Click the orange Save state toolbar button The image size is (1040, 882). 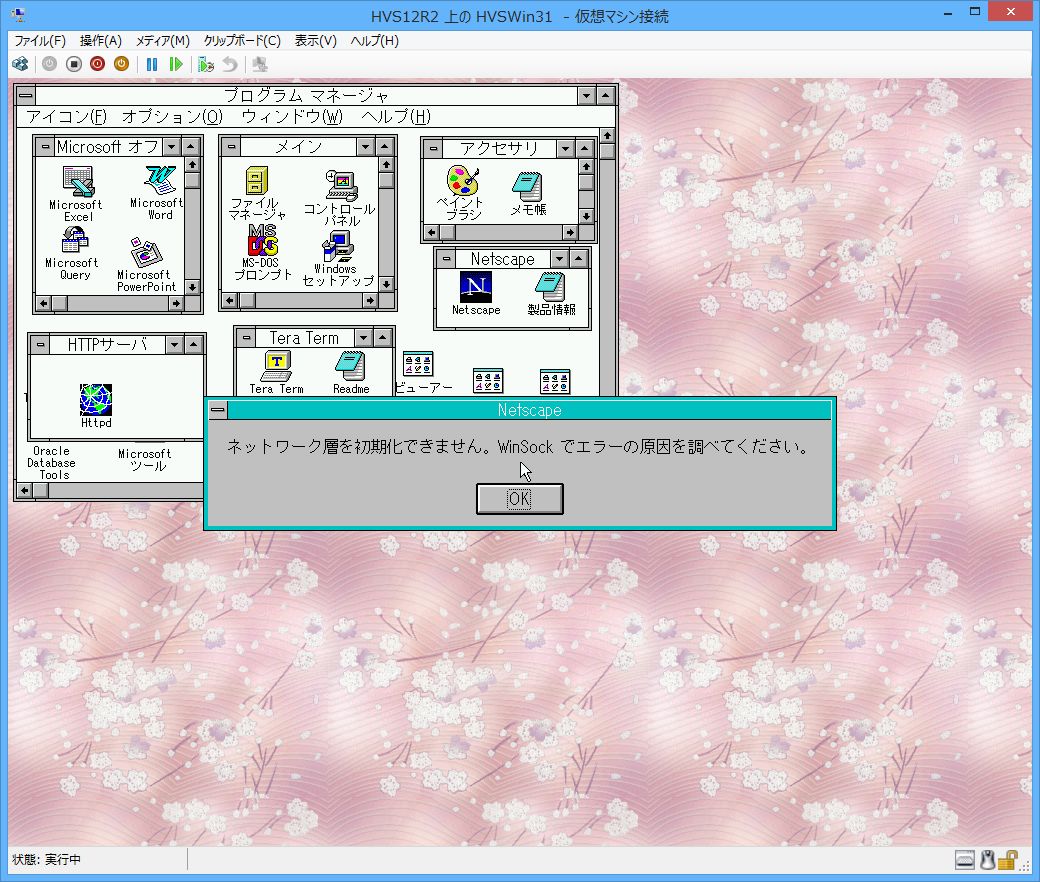coord(121,64)
